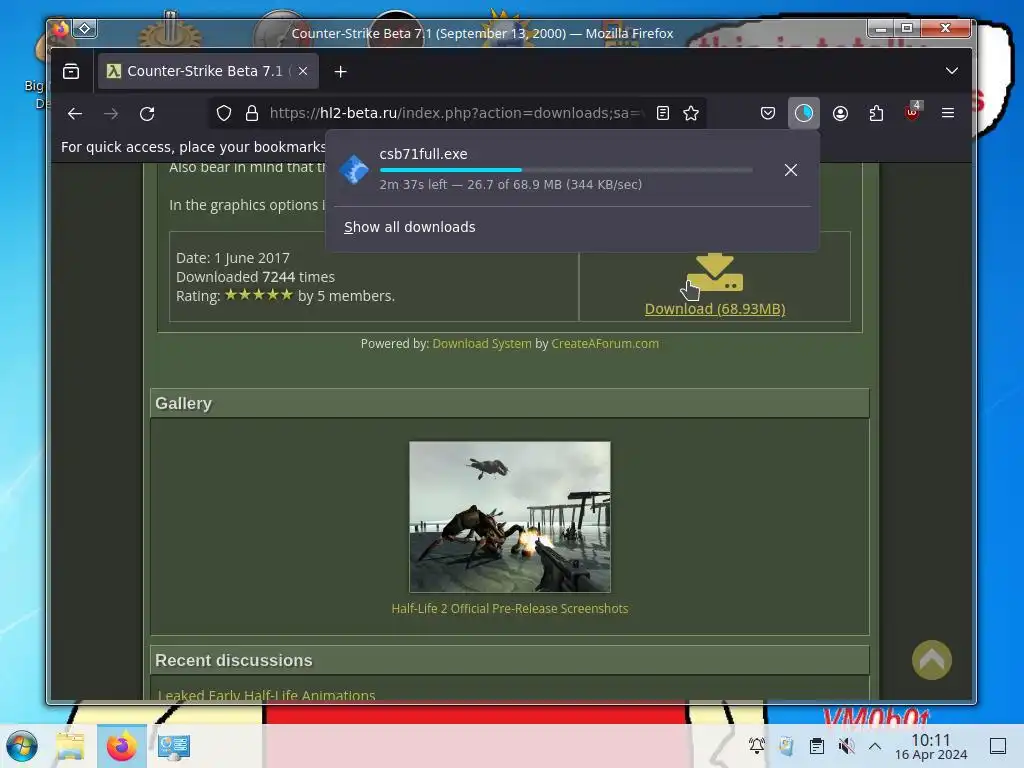Switch to Firefox in the taskbar
The image size is (1024, 768).
(121, 746)
